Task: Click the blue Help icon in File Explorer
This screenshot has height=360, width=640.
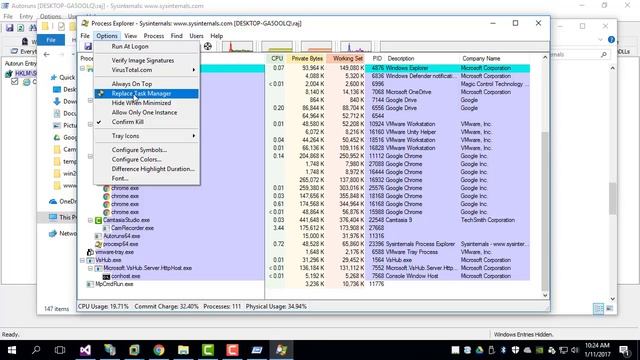Action: coord(611,40)
